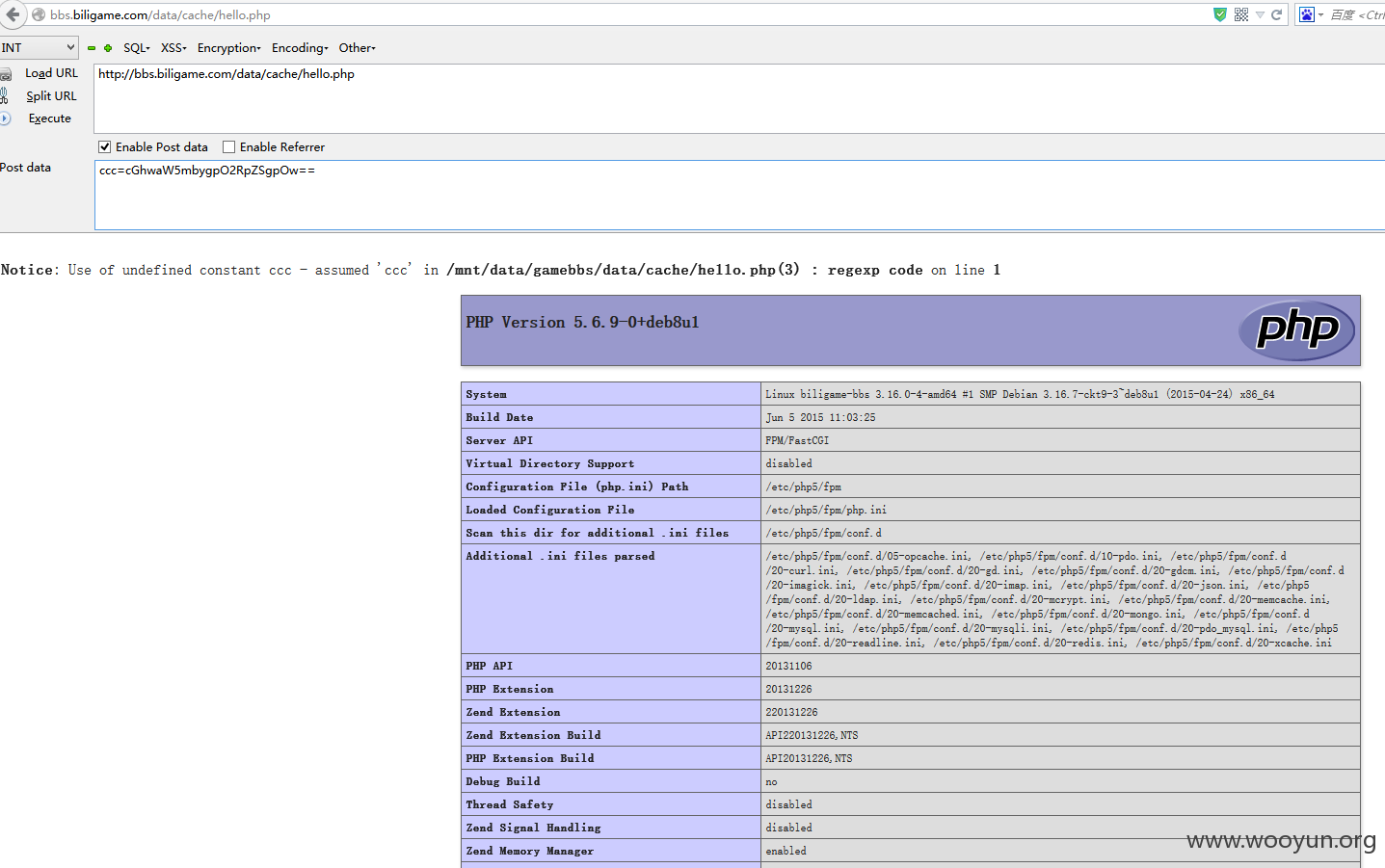This screenshot has height=868, width=1385.
Task: Click the Zend Memory Manager value enabled
Action: (786, 851)
